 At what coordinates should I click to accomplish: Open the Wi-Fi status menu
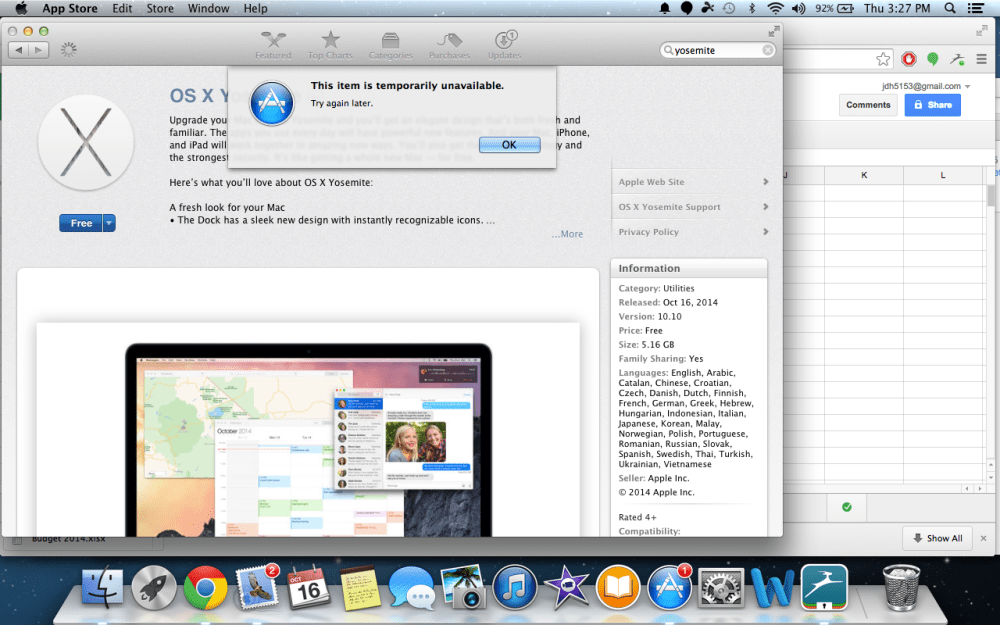(777, 8)
